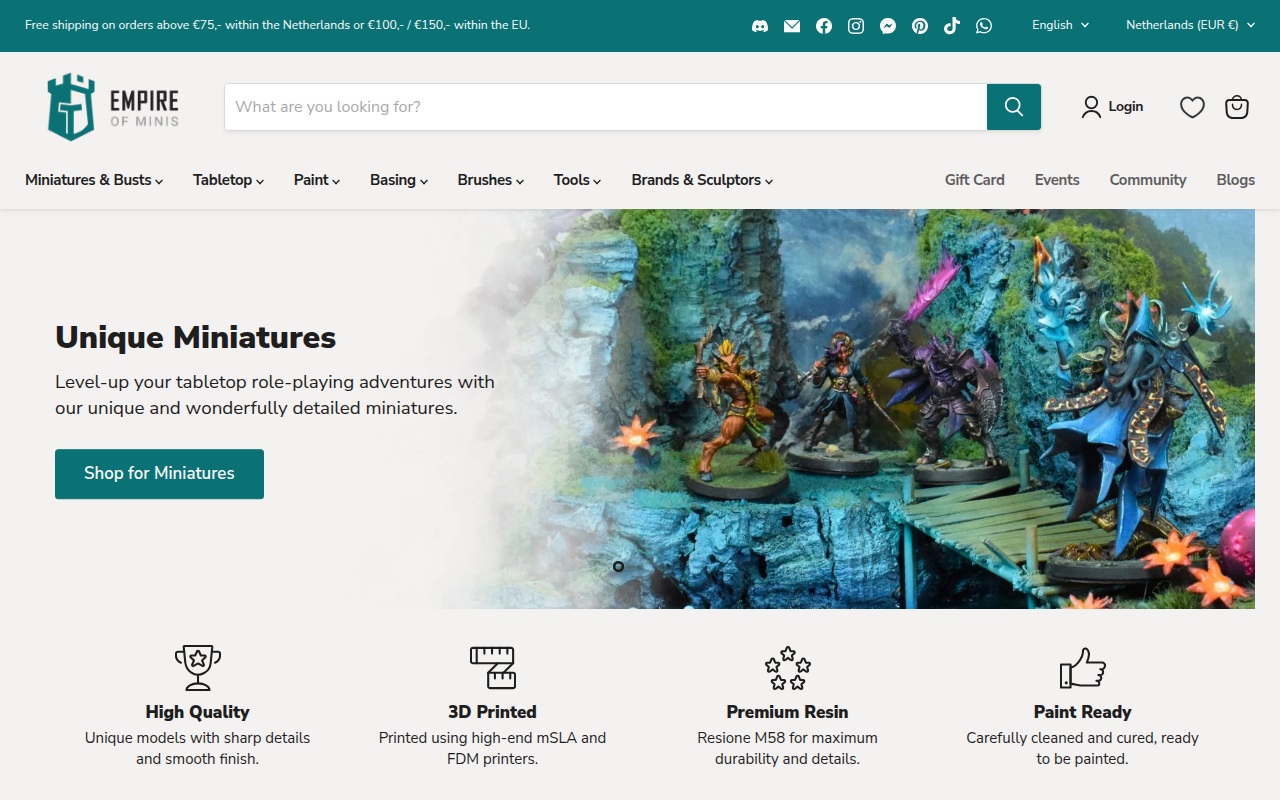The height and width of the screenshot is (800, 1280).
Task: Open the Facebook icon link
Action: tap(824, 26)
